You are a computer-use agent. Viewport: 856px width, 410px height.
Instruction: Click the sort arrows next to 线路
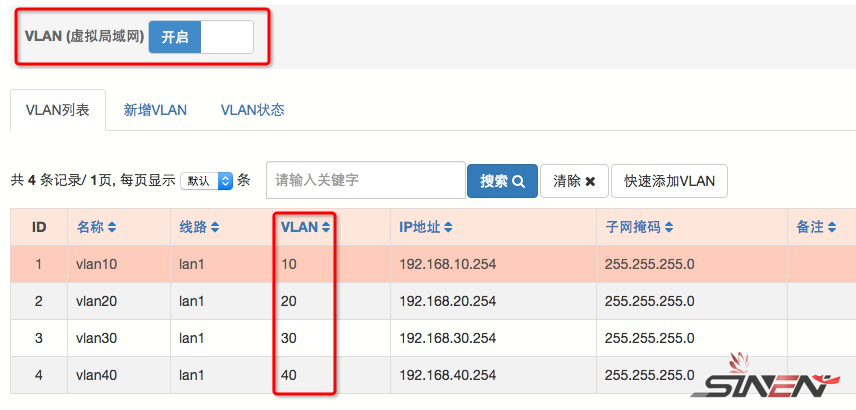click(215, 228)
